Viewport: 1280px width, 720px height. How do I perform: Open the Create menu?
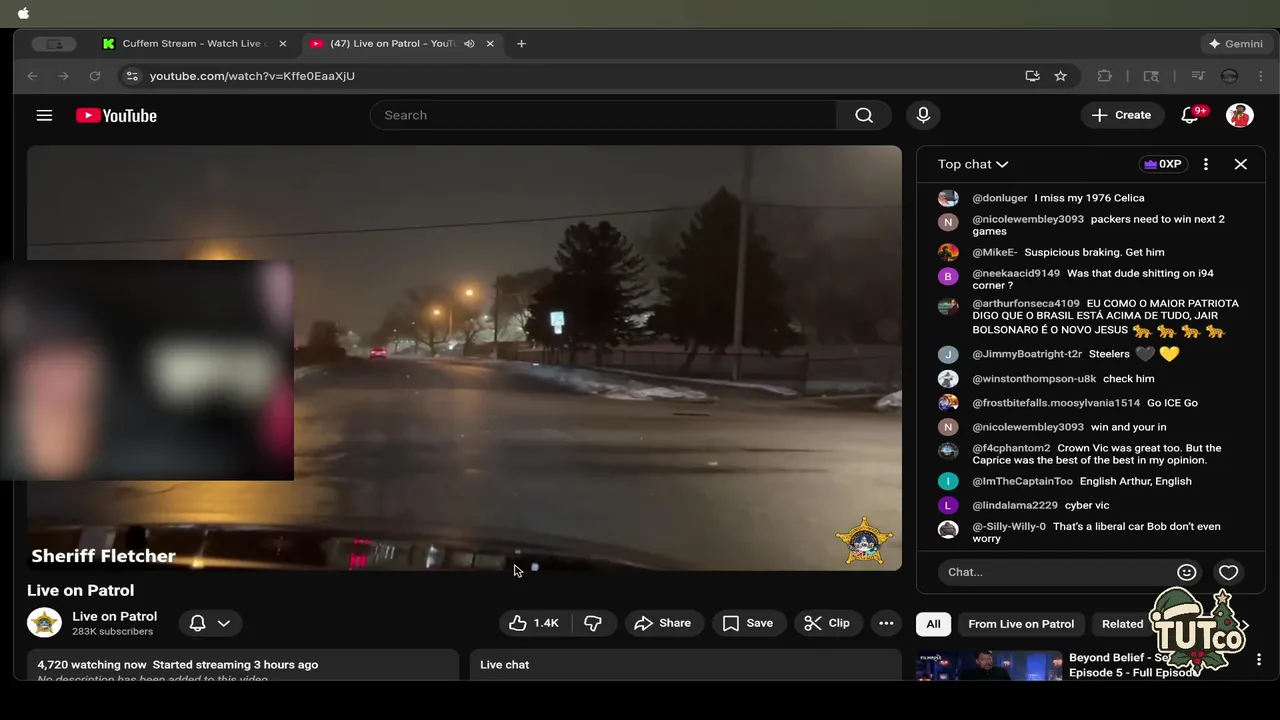1122,115
